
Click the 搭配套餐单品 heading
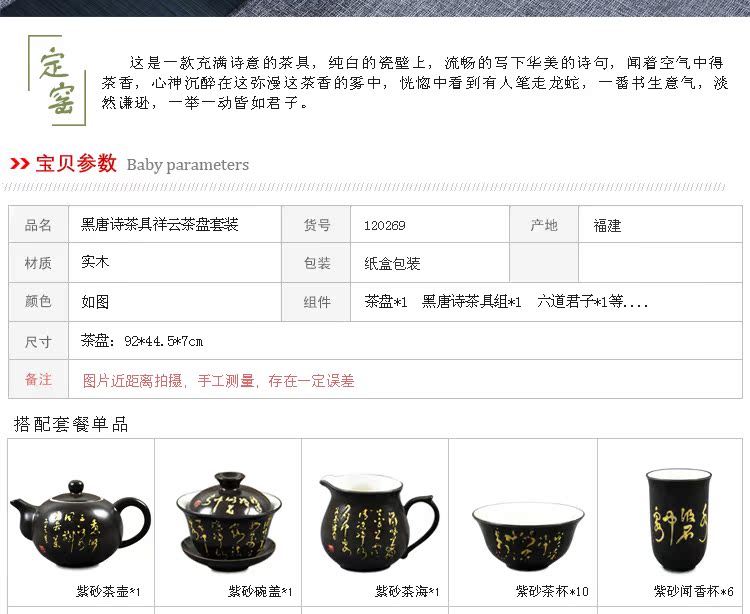point(71,424)
